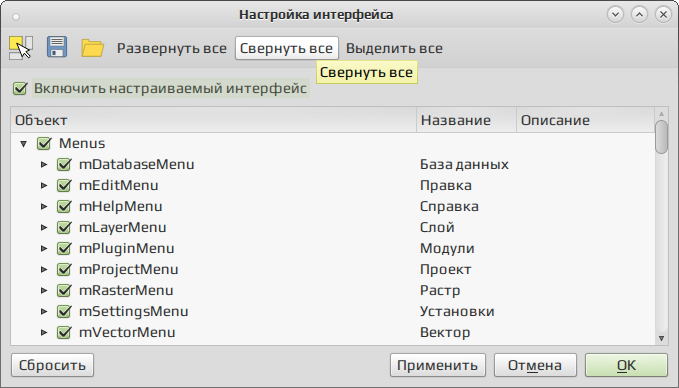Screen dimensions: 679x388
Task: Uncheck the mSettingsMenu checkbox
Action: point(64,311)
